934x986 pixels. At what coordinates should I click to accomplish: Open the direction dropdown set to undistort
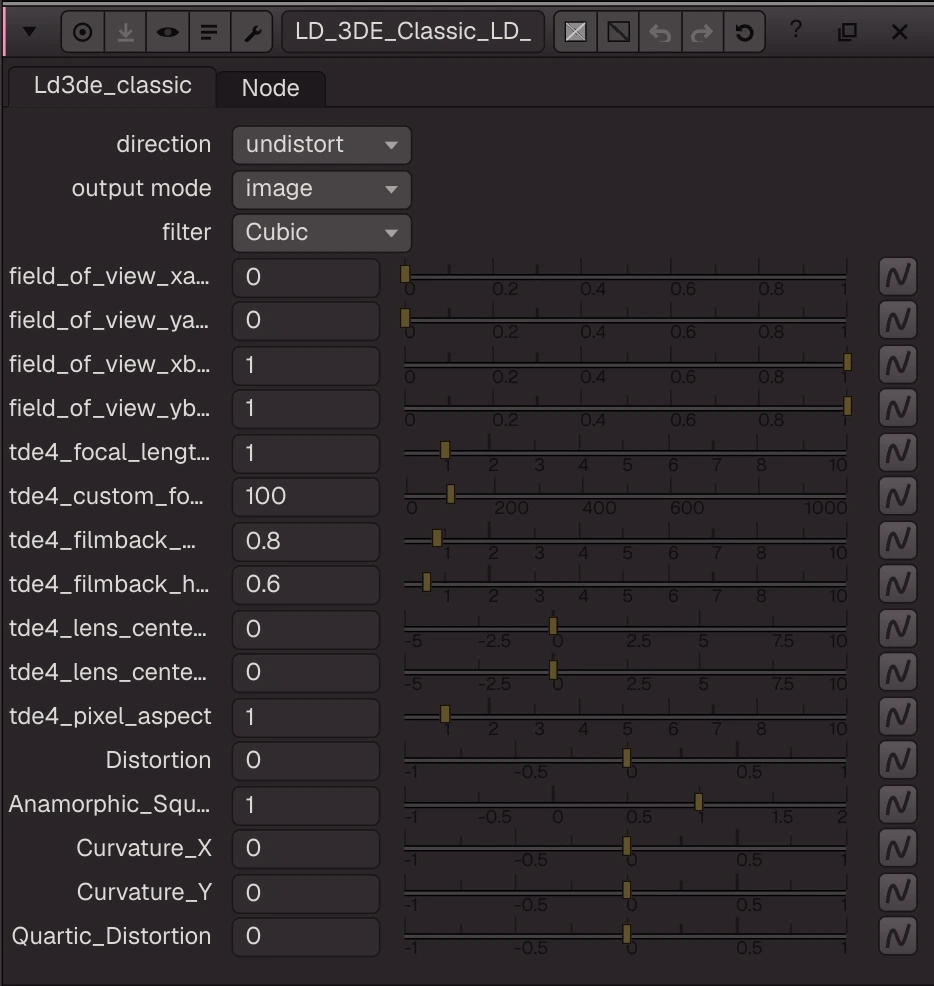[x=321, y=145]
